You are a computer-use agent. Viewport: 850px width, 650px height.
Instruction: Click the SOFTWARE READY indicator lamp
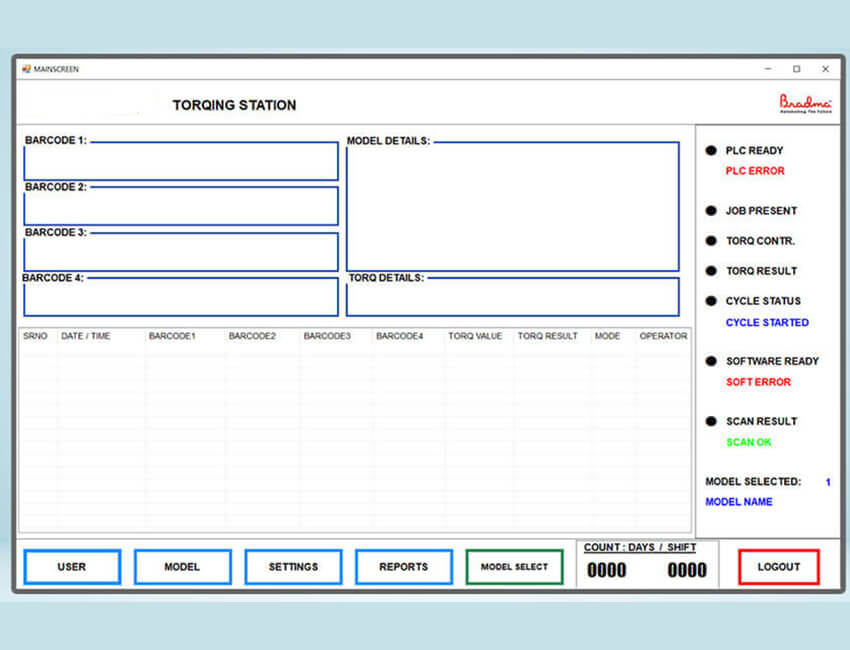pyautogui.click(x=710, y=361)
